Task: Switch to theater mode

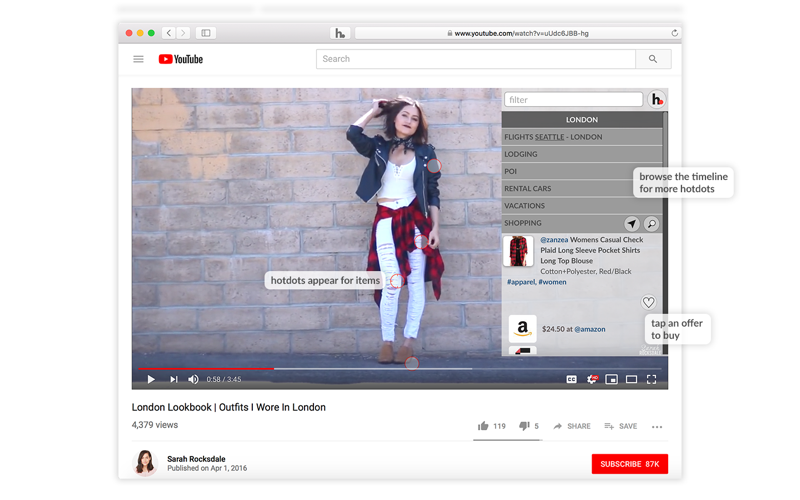Action: (x=632, y=379)
